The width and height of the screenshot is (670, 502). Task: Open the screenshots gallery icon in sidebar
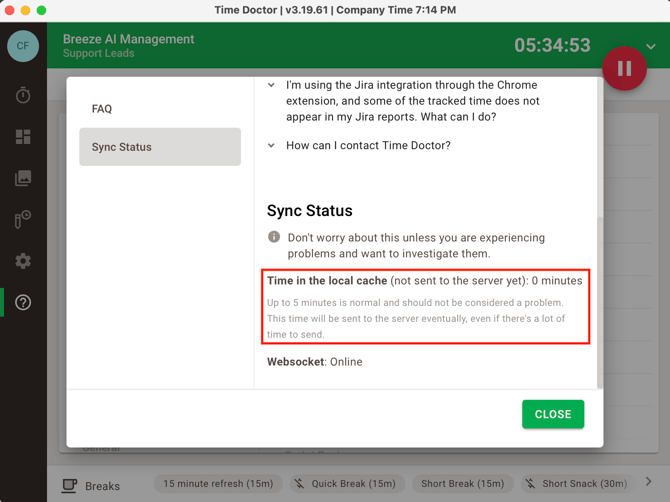[23, 178]
